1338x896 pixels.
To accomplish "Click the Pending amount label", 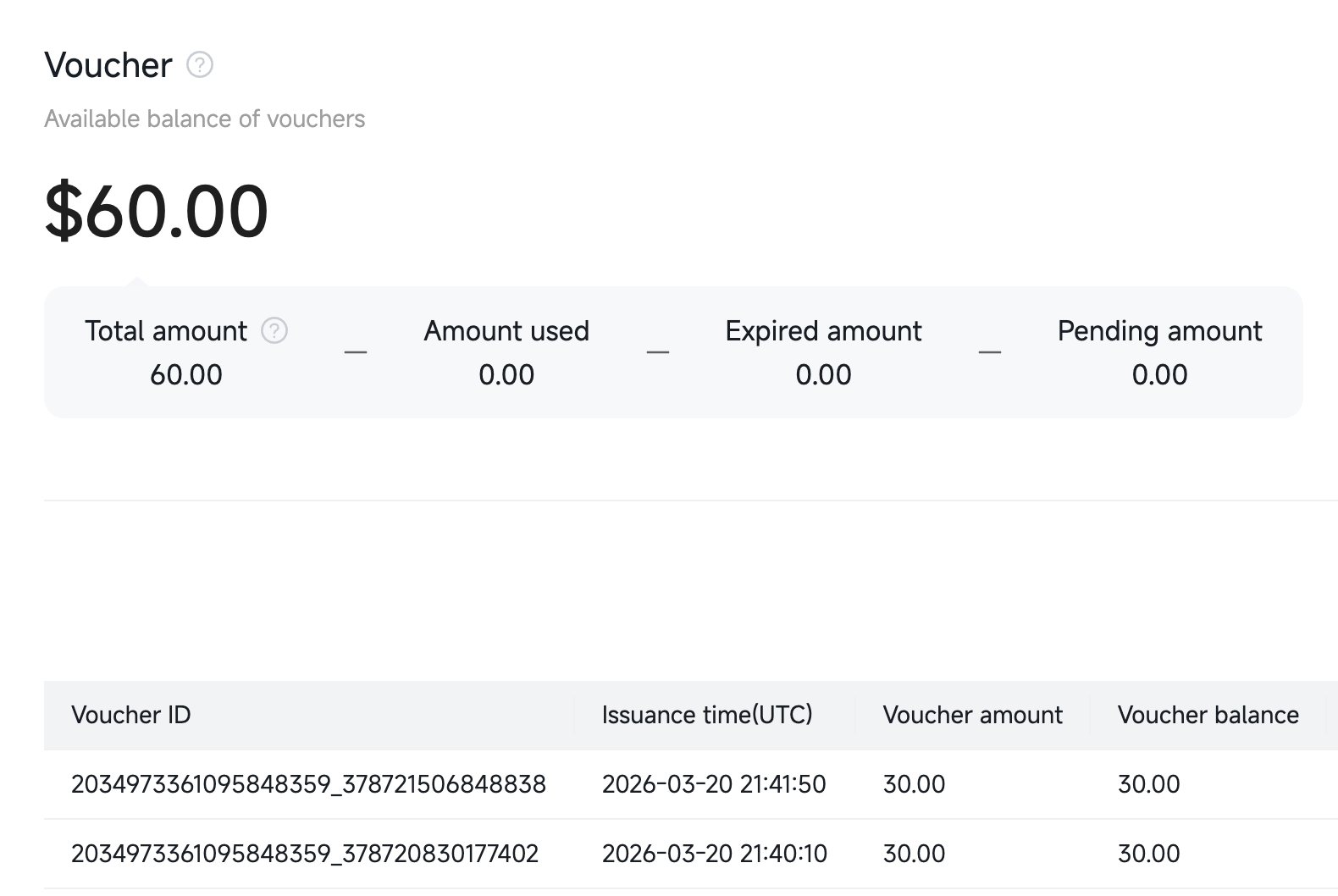I will (1160, 330).
